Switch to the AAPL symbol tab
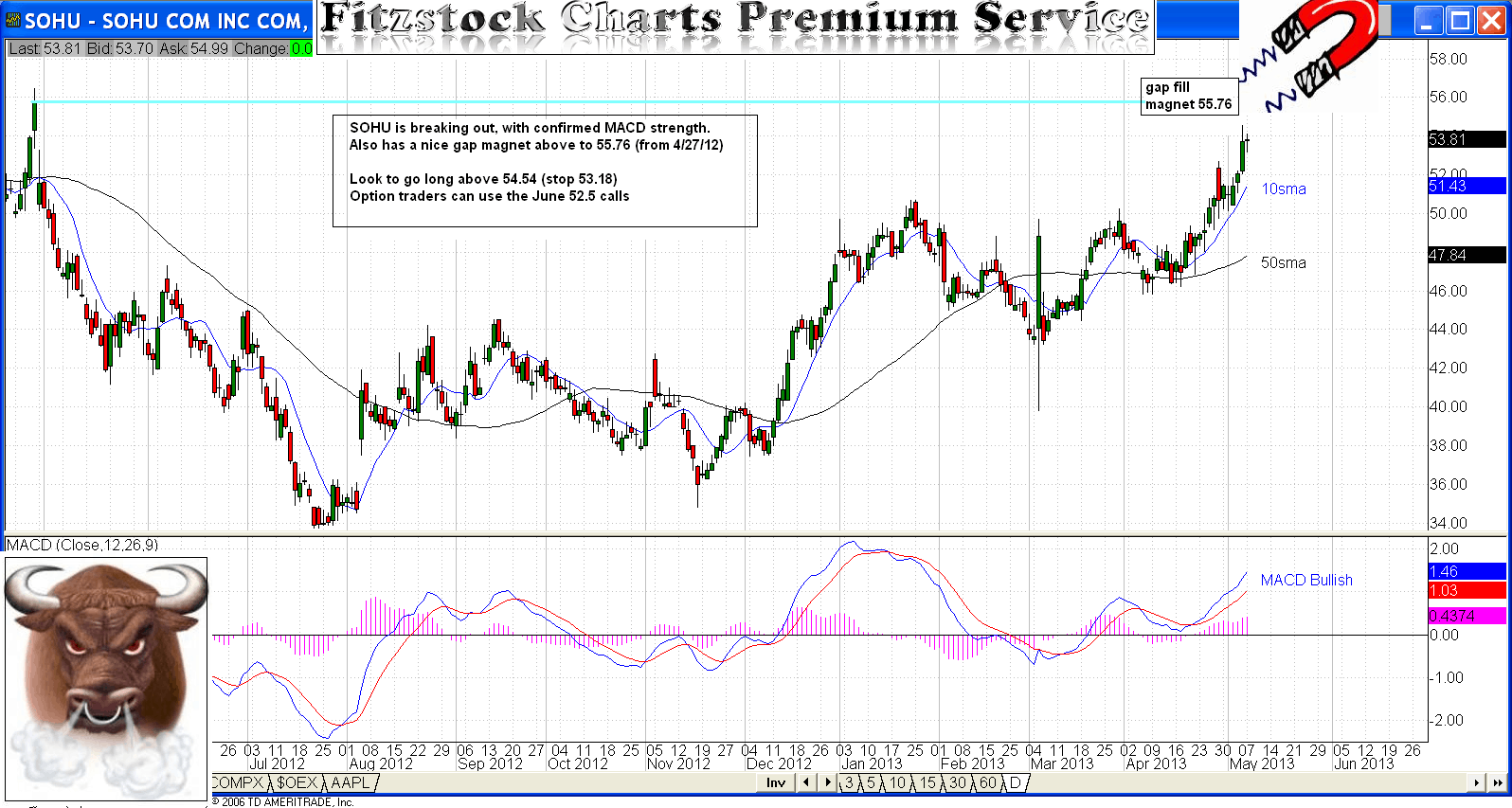Screen dimensions: 1512x808 [351, 782]
